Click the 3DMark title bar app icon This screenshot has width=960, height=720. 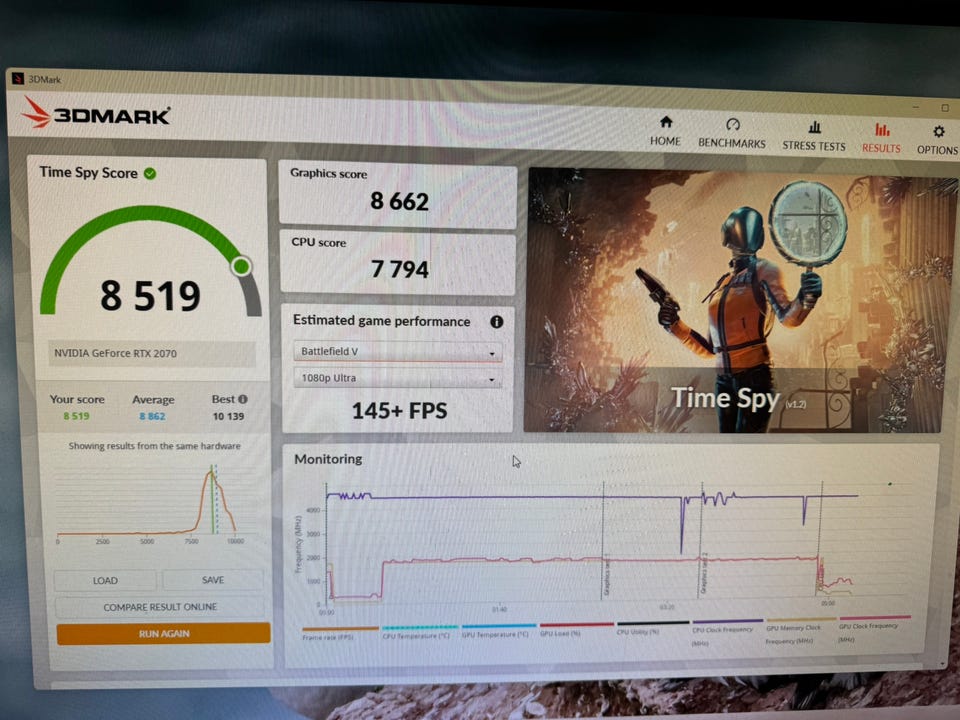click(x=18, y=78)
